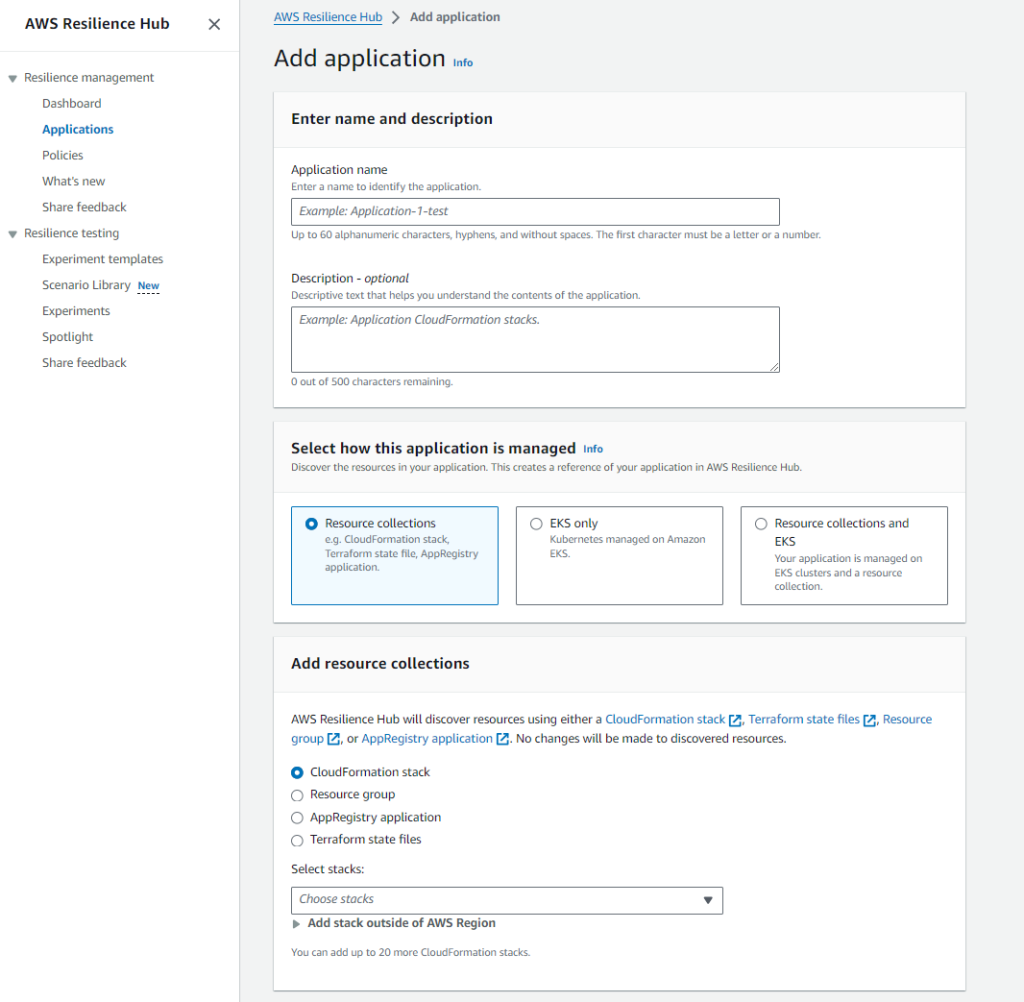
Task: Open the Dashboard from the sidebar
Action: [71, 103]
